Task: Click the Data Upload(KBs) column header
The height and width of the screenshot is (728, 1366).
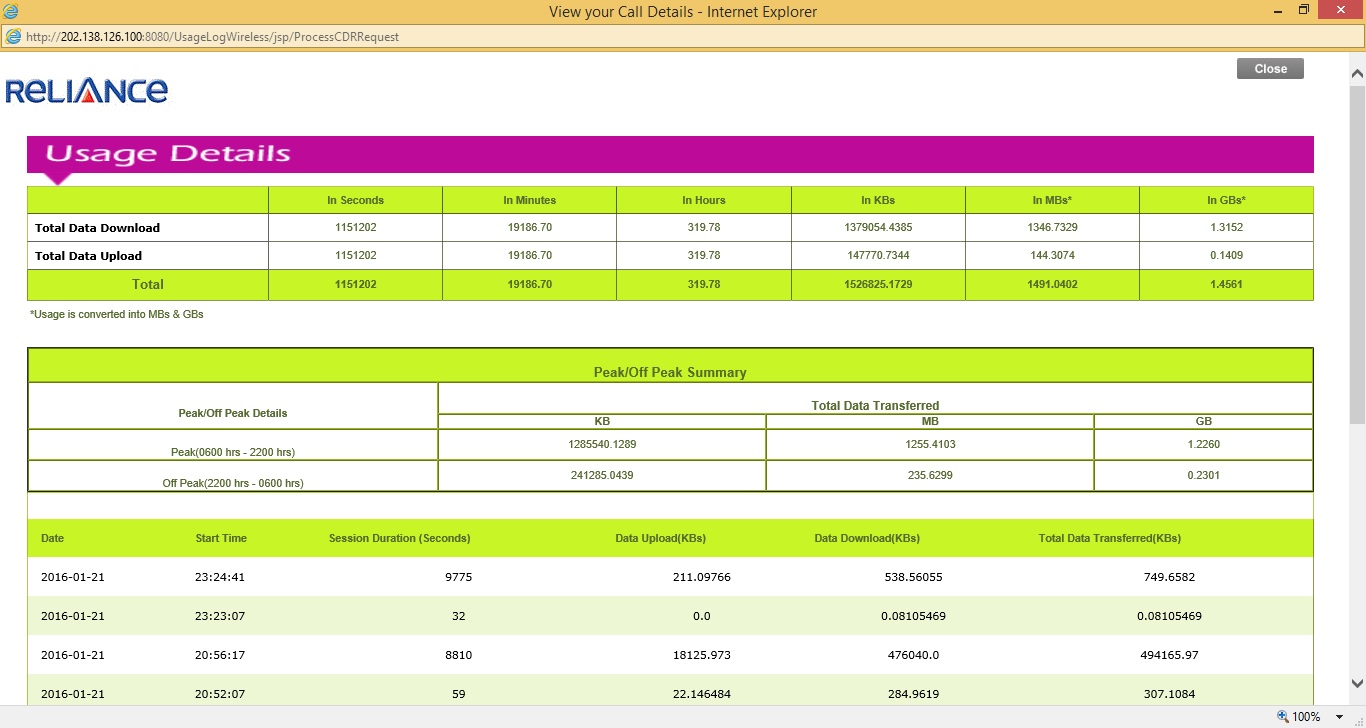Action: coord(660,538)
